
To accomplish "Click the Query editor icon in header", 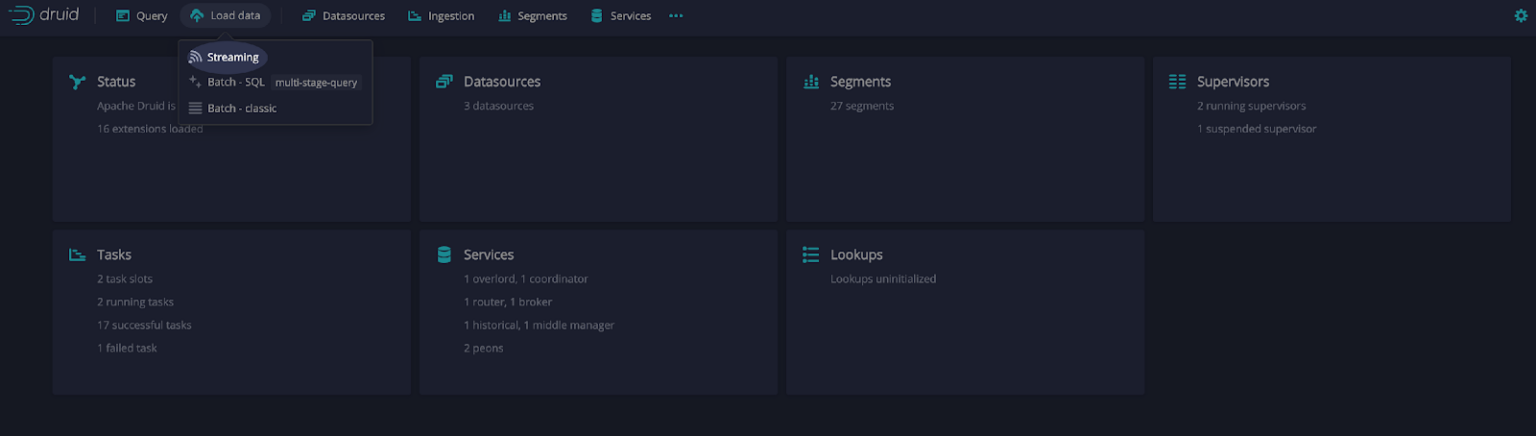I will pos(123,16).
